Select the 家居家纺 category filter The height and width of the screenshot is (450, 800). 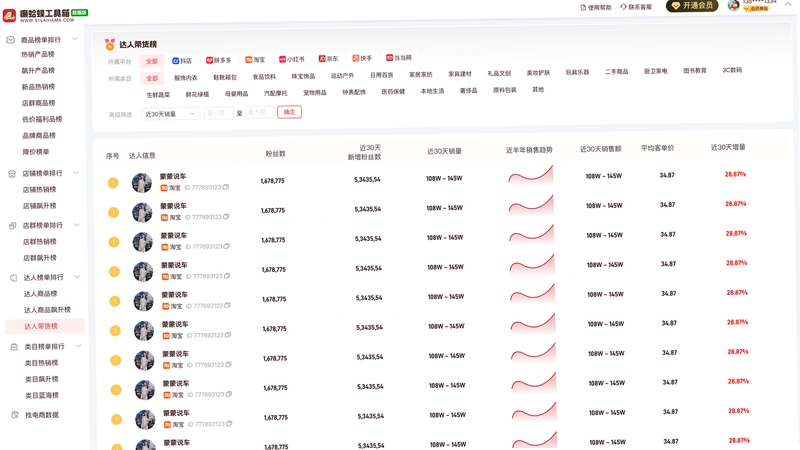pyautogui.click(x=420, y=75)
